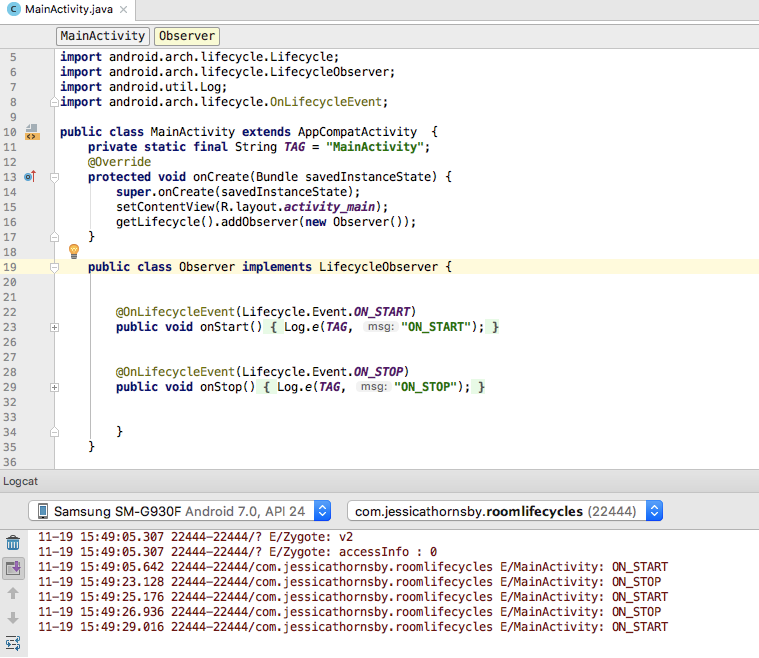
Task: Click the MainActivity breadcrumb
Action: point(102,36)
